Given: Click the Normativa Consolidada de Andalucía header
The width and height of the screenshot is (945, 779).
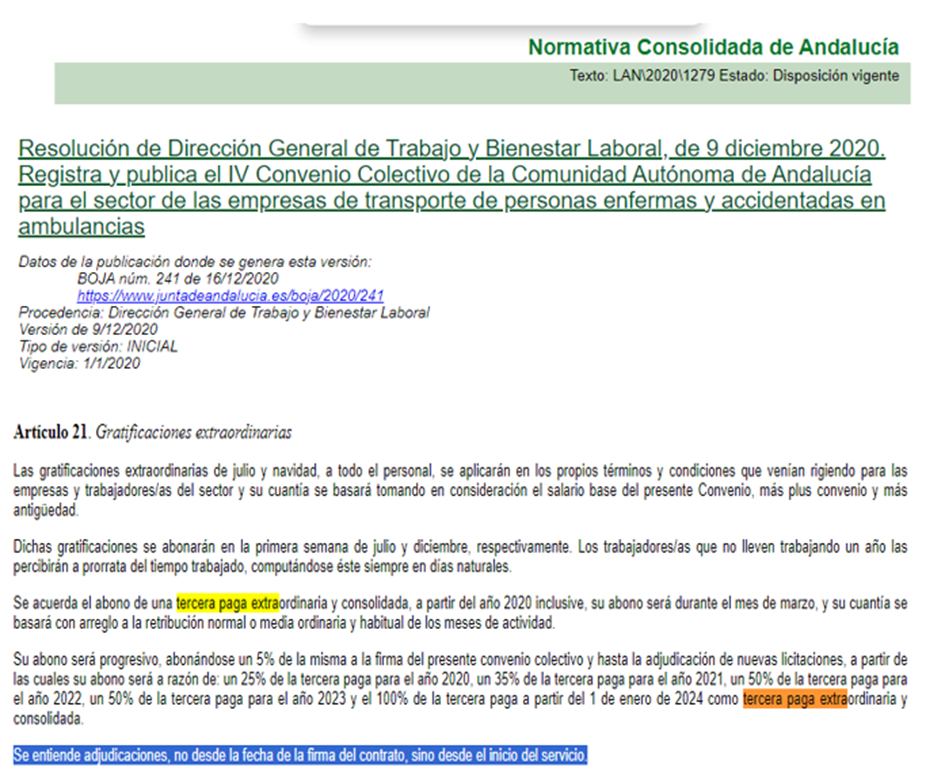Looking at the screenshot, I should pos(713,47).
